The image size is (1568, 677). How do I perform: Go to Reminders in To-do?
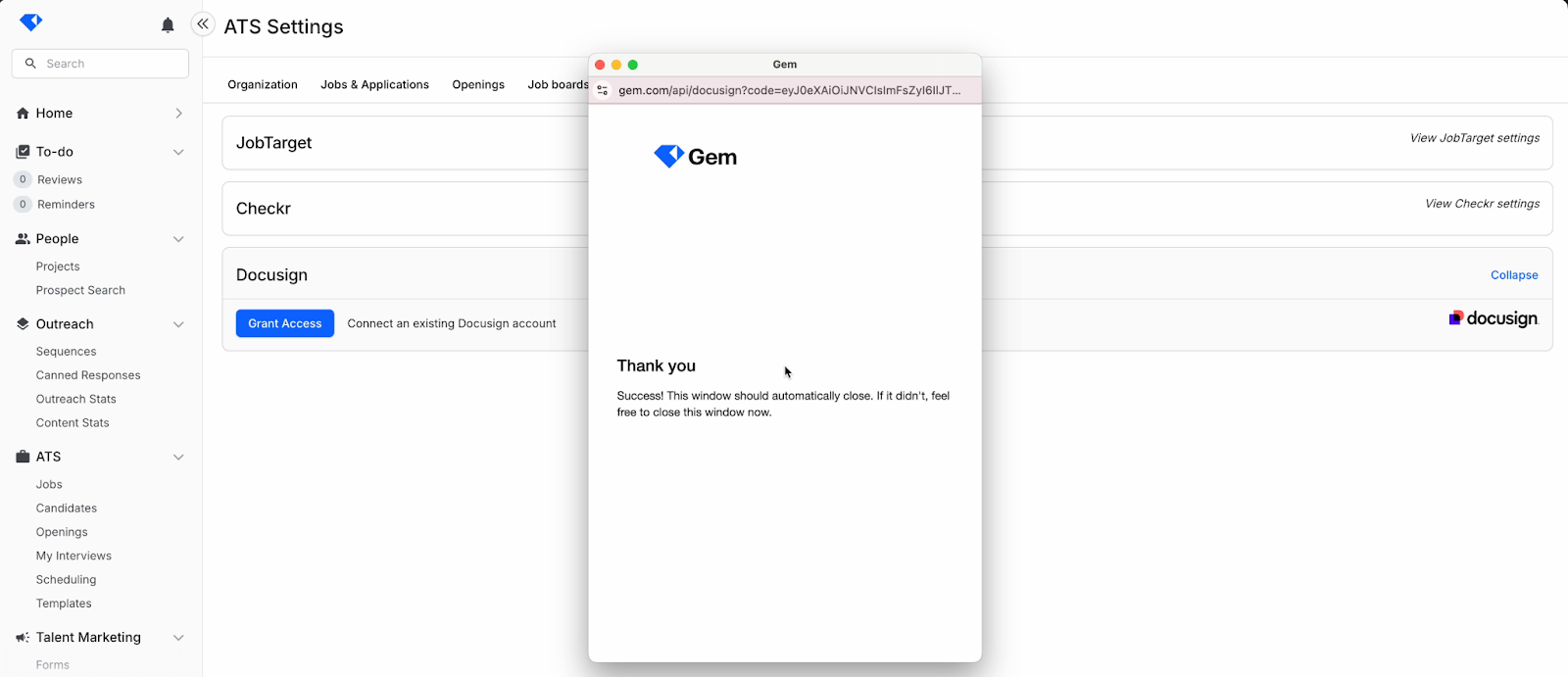(x=66, y=205)
